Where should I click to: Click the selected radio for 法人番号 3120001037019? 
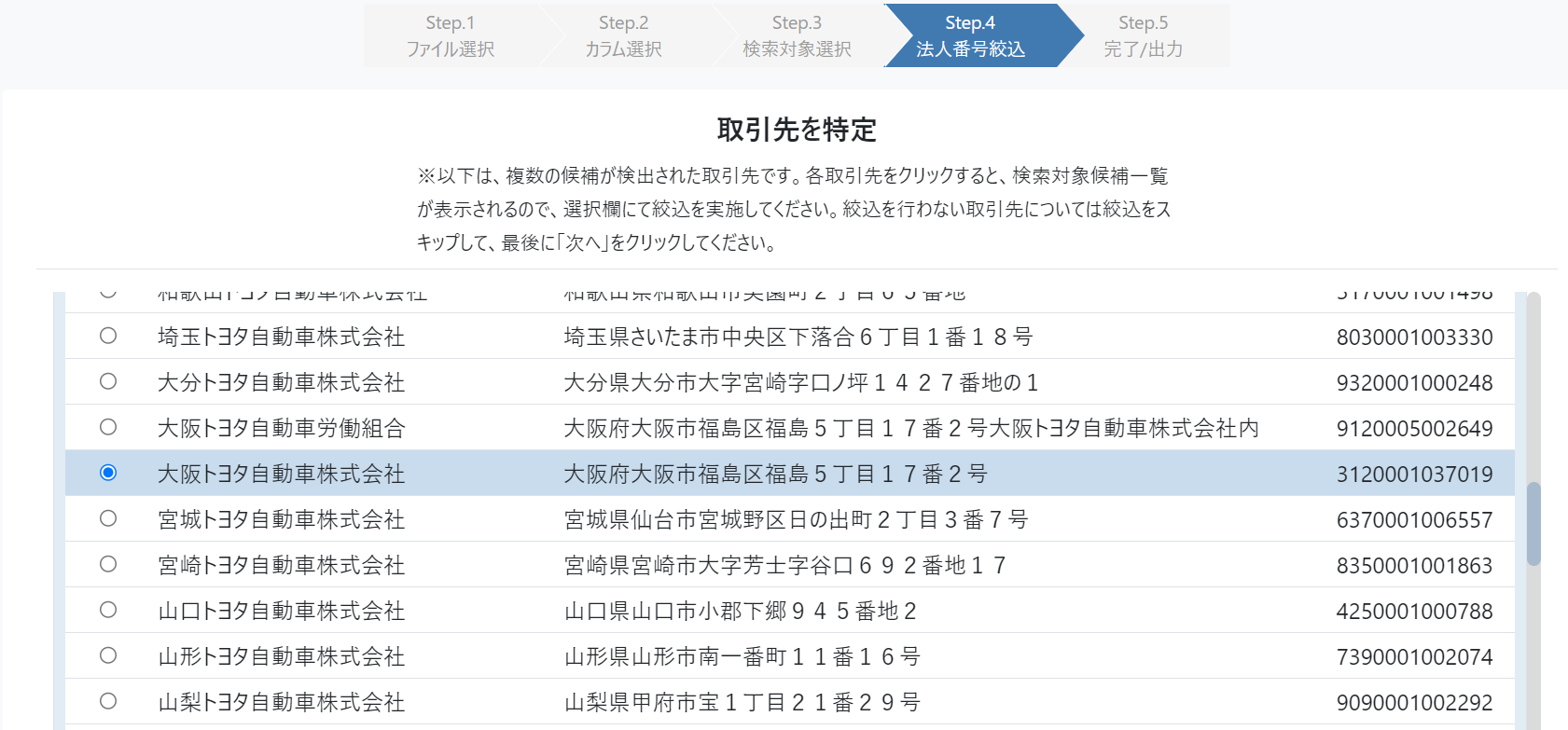(108, 473)
